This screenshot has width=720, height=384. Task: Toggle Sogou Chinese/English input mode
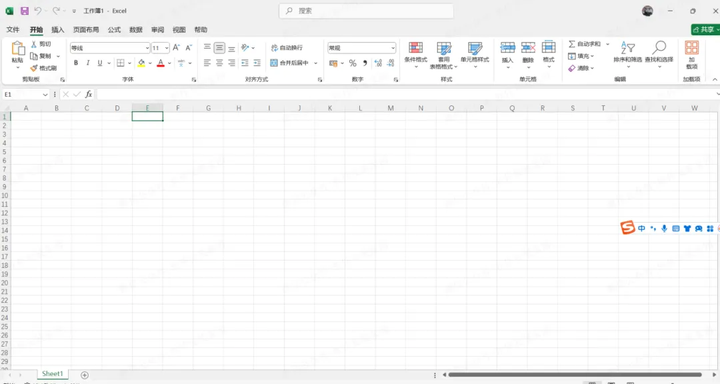pyautogui.click(x=641, y=228)
